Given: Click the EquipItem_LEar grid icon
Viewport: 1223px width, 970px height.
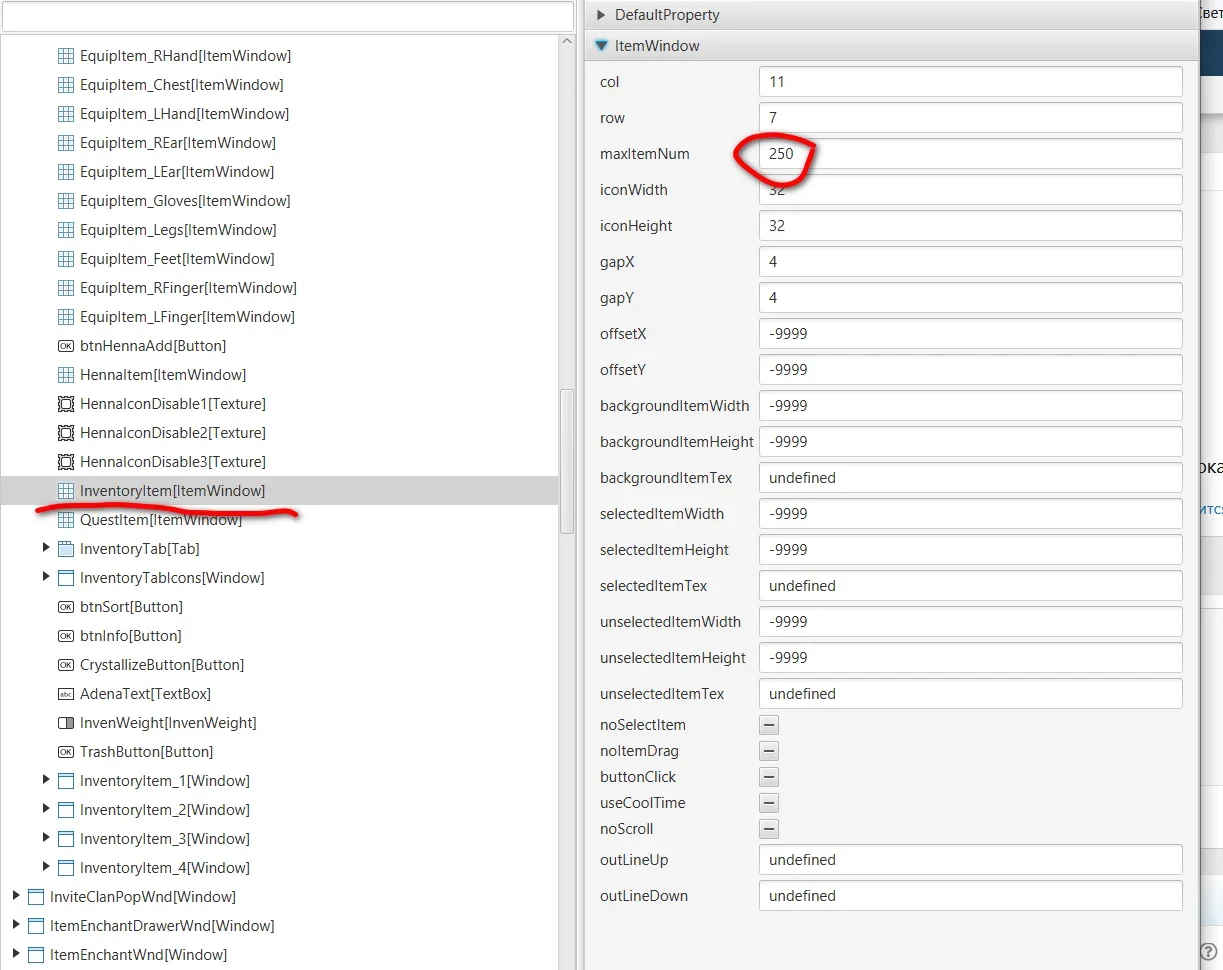Looking at the screenshot, I should 66,172.
